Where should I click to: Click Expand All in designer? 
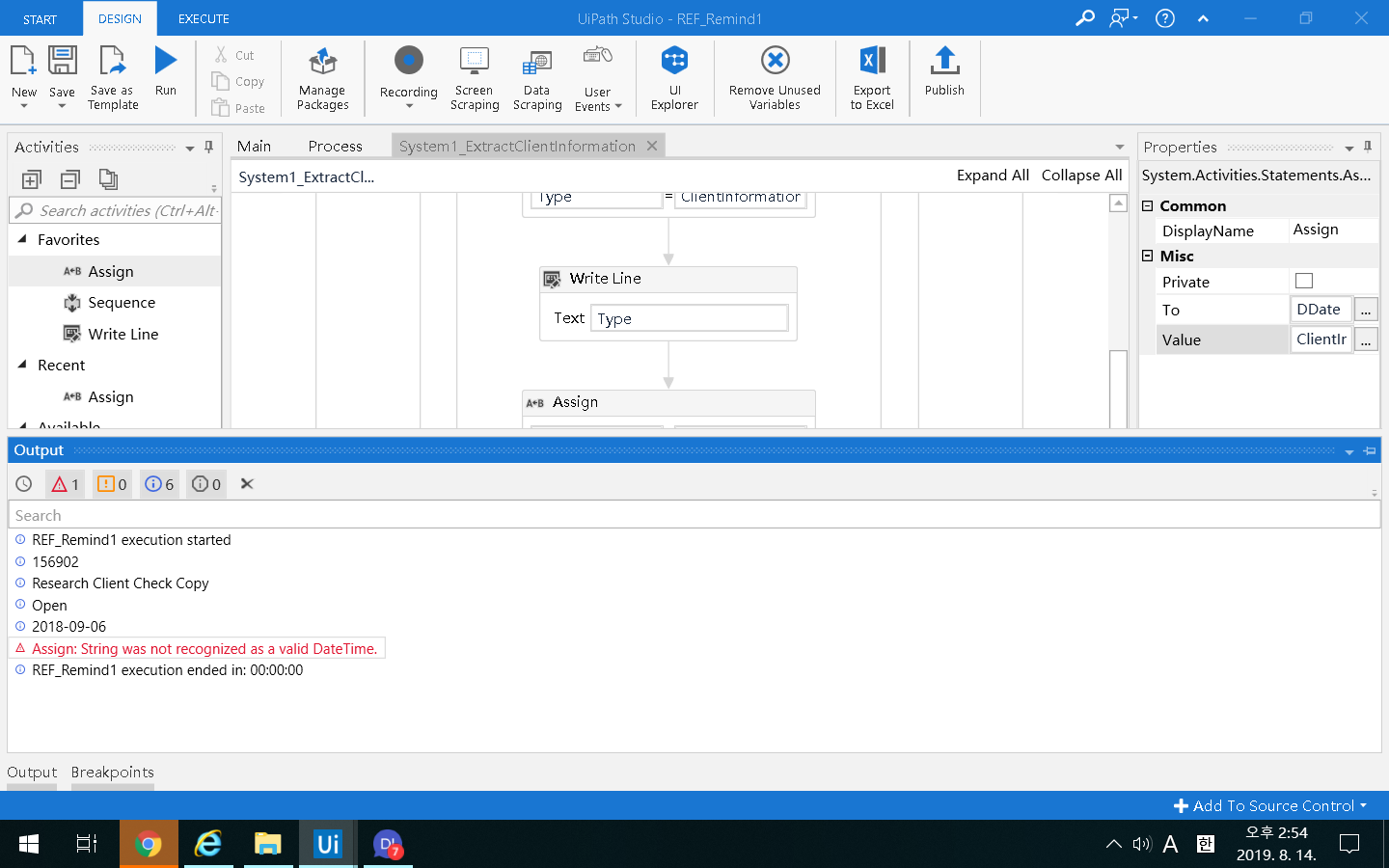(x=993, y=176)
